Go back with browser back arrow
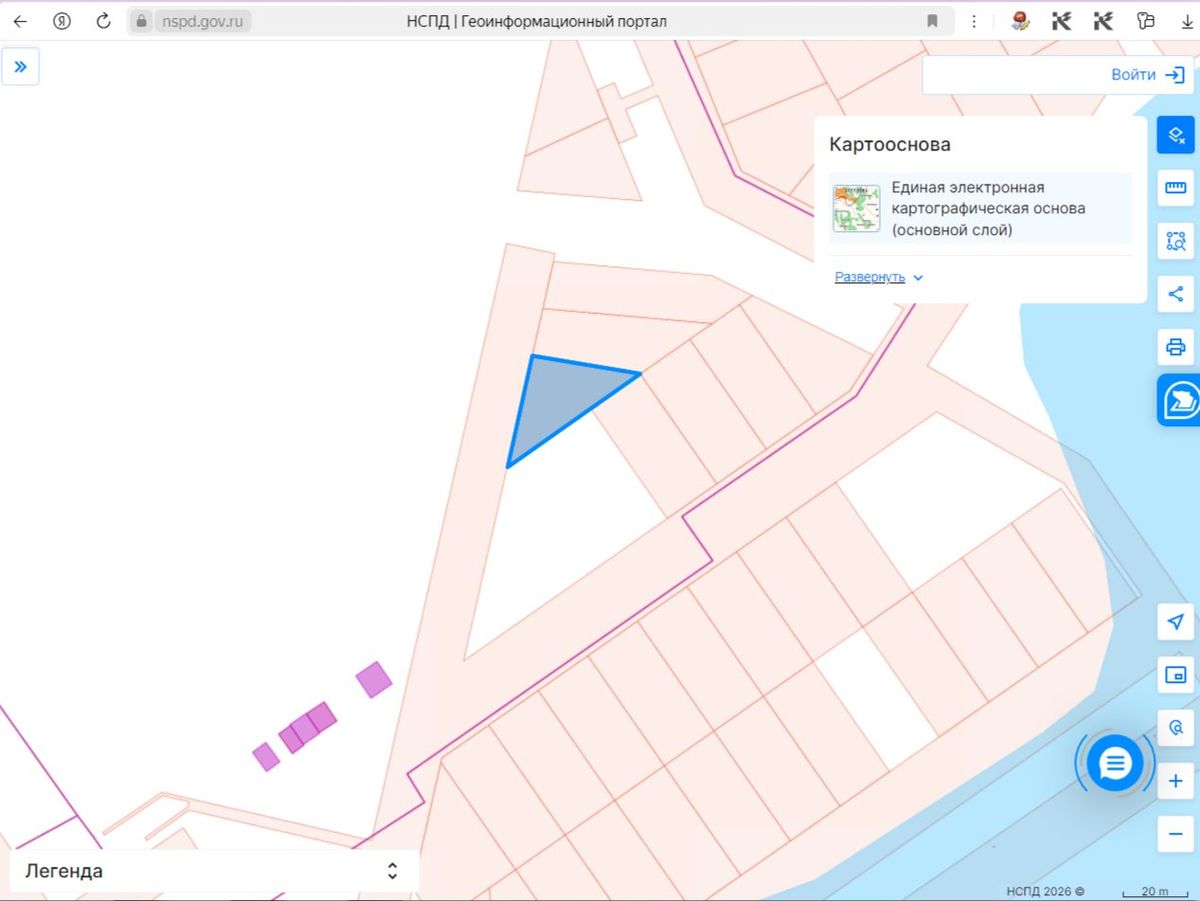1200x901 pixels. pyautogui.click(x=20, y=21)
